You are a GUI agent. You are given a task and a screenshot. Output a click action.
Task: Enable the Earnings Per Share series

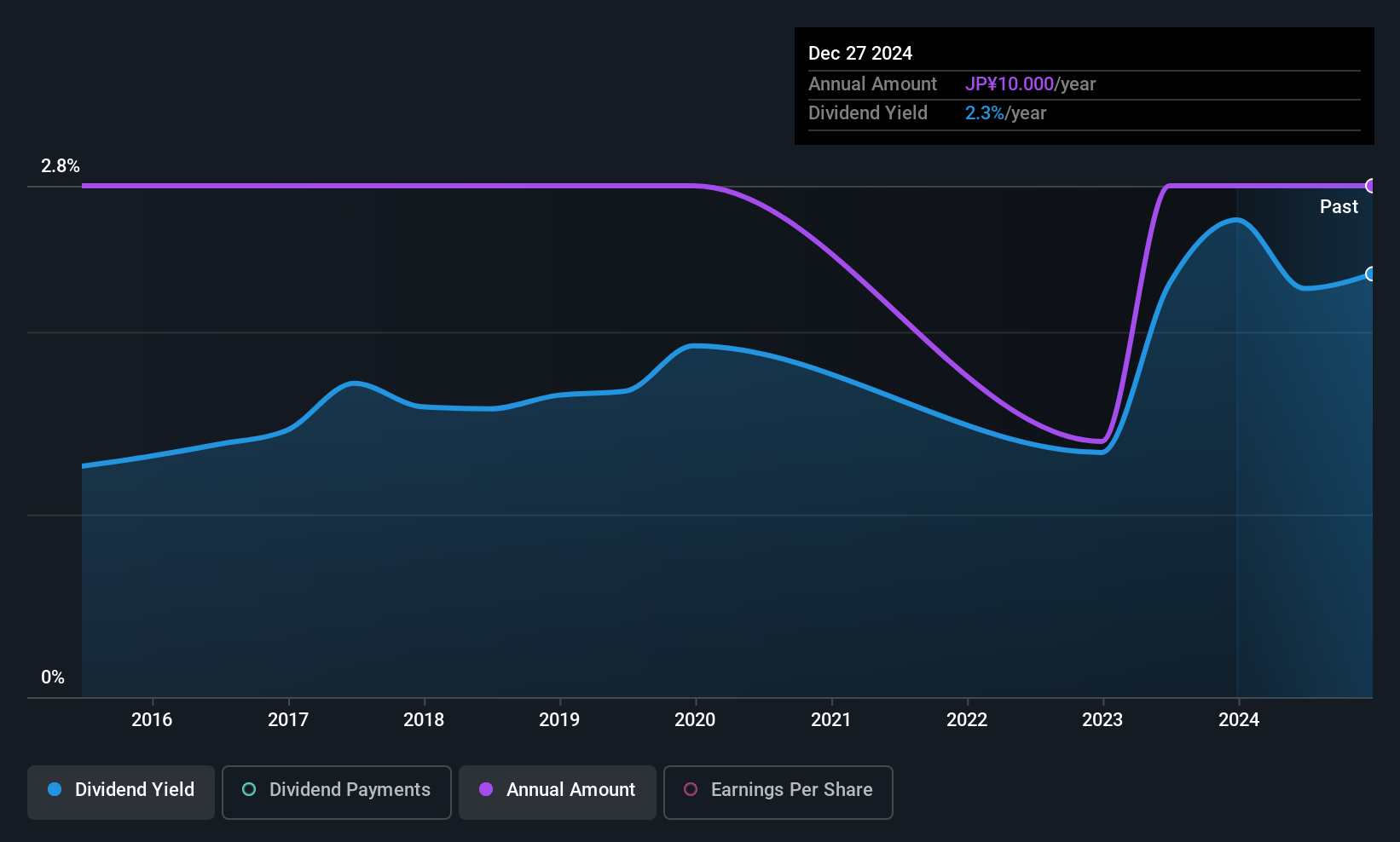click(778, 793)
